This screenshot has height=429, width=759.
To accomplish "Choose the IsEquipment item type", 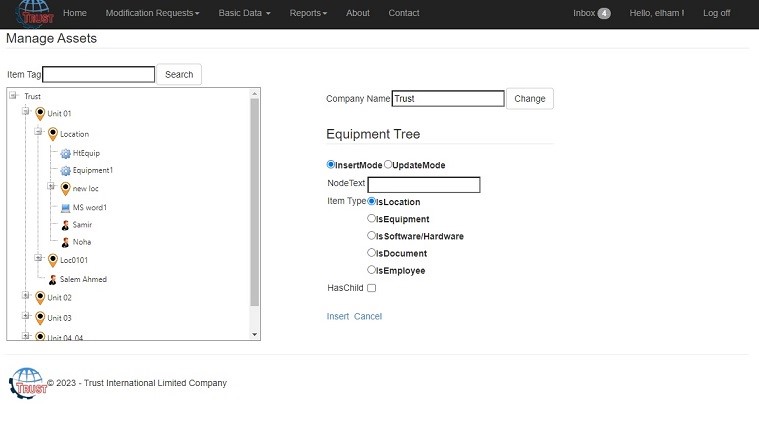I will 372,218.
